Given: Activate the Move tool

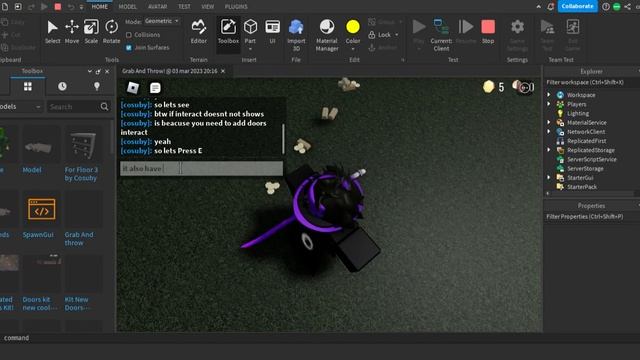Looking at the screenshot, I should (x=72, y=31).
